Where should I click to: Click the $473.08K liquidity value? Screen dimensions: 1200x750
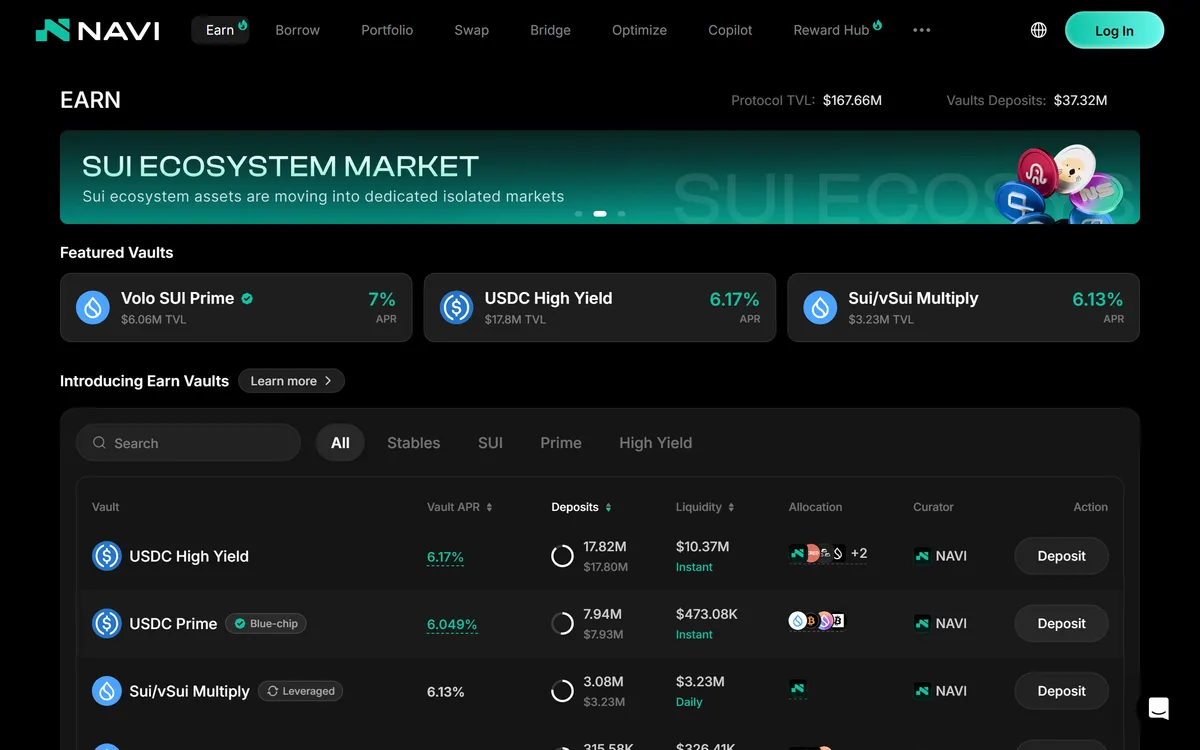click(x=707, y=614)
